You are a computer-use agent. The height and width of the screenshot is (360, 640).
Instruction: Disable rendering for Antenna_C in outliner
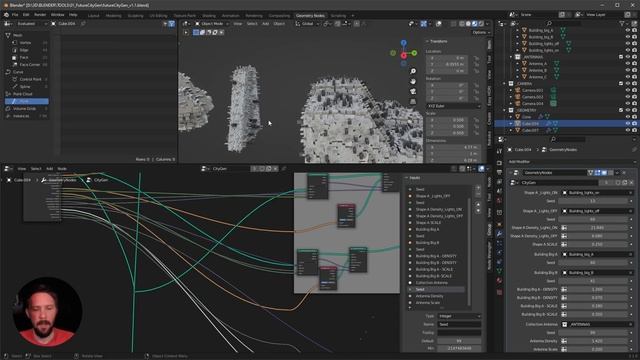(634, 77)
